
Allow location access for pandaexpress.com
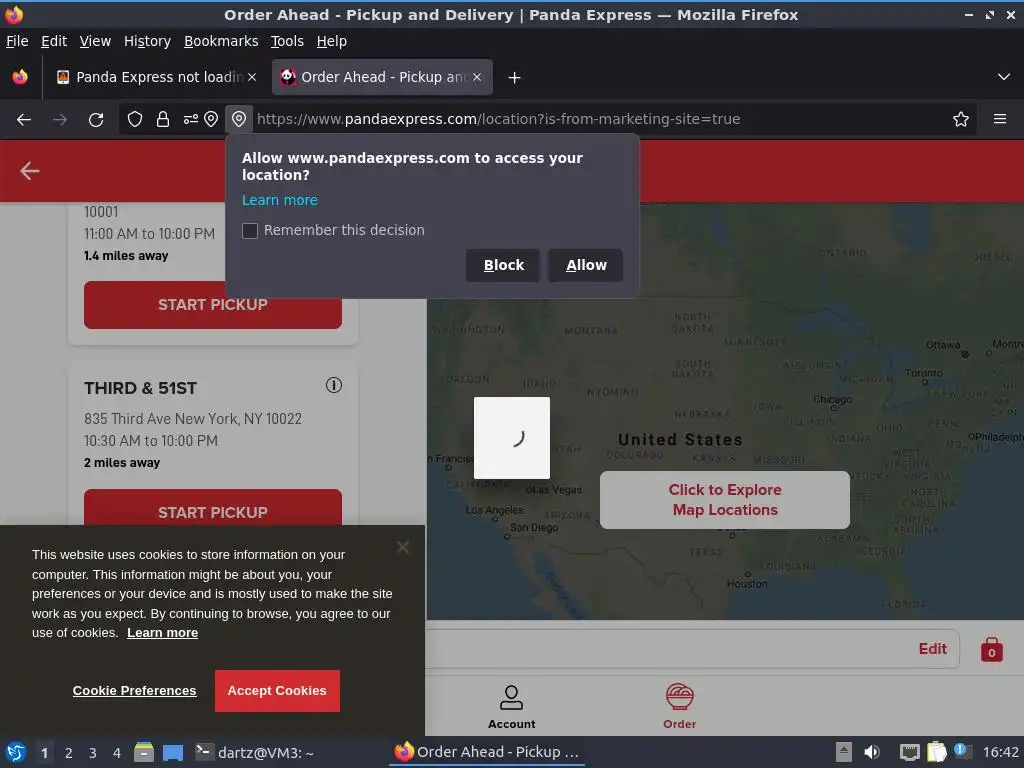(585, 265)
